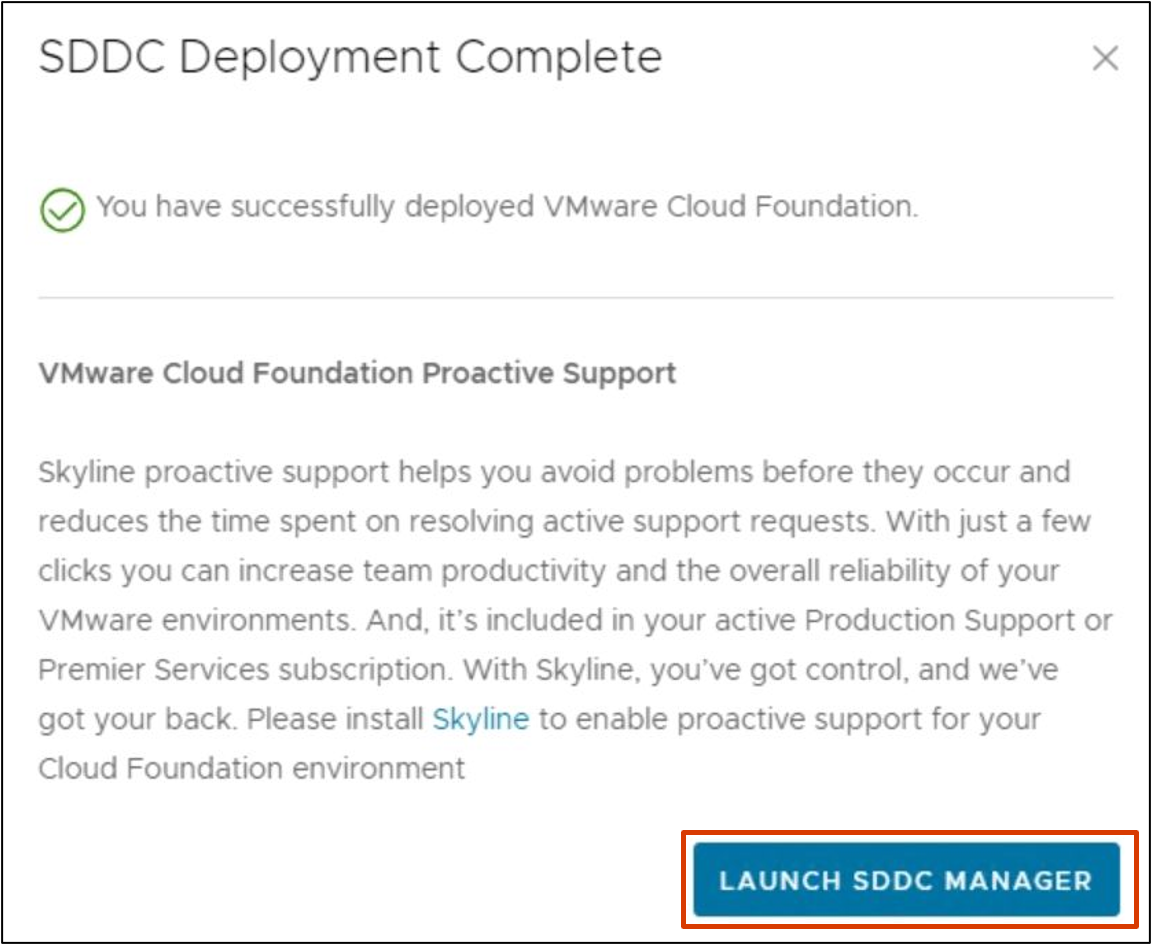The image size is (1153, 946).
Task: Close the SDDC Deployment Complete dialog
Action: [1105, 58]
